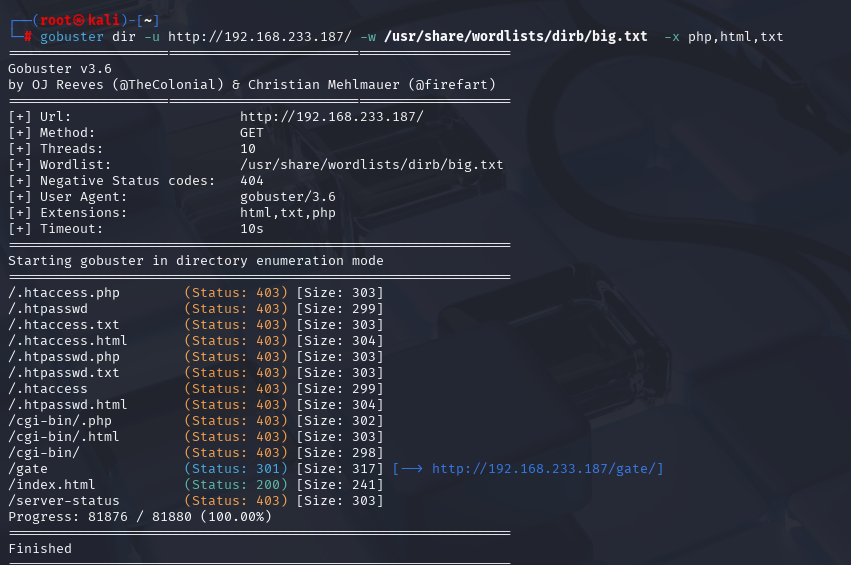Select the Url value http://192.168.233.187/
The image size is (851, 565).
(x=332, y=117)
